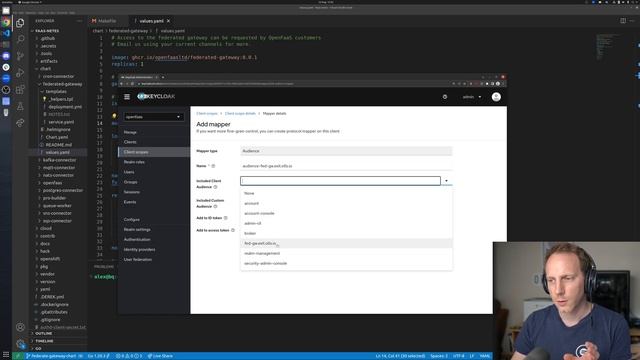Click the Keycloak user avatar
Viewport: 640px width, 360px height.
(496, 97)
